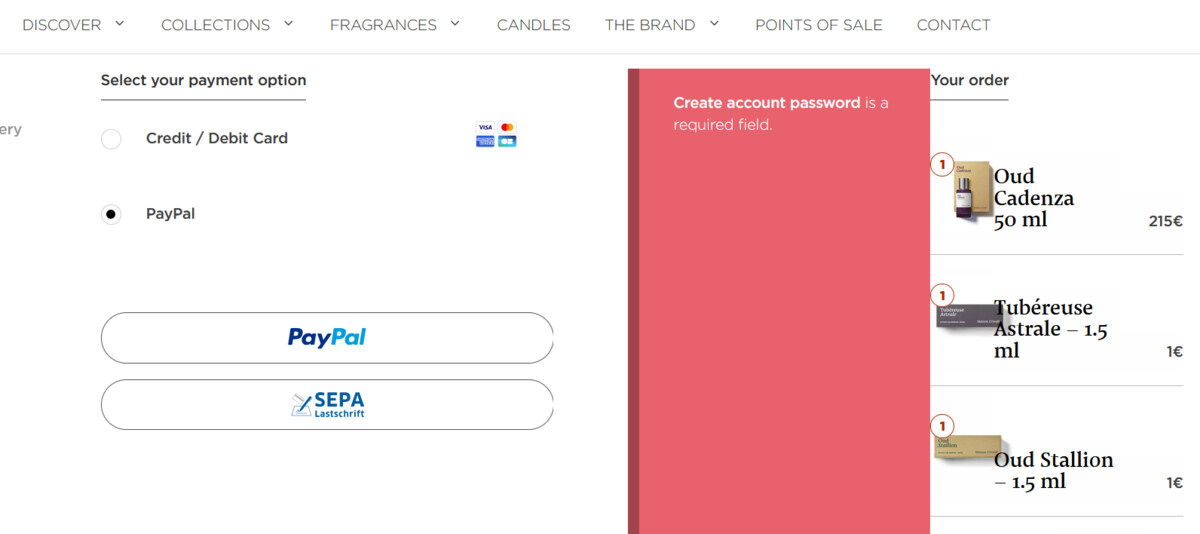Open the CANDLES menu item
The width and height of the screenshot is (1200, 534).
(534, 25)
